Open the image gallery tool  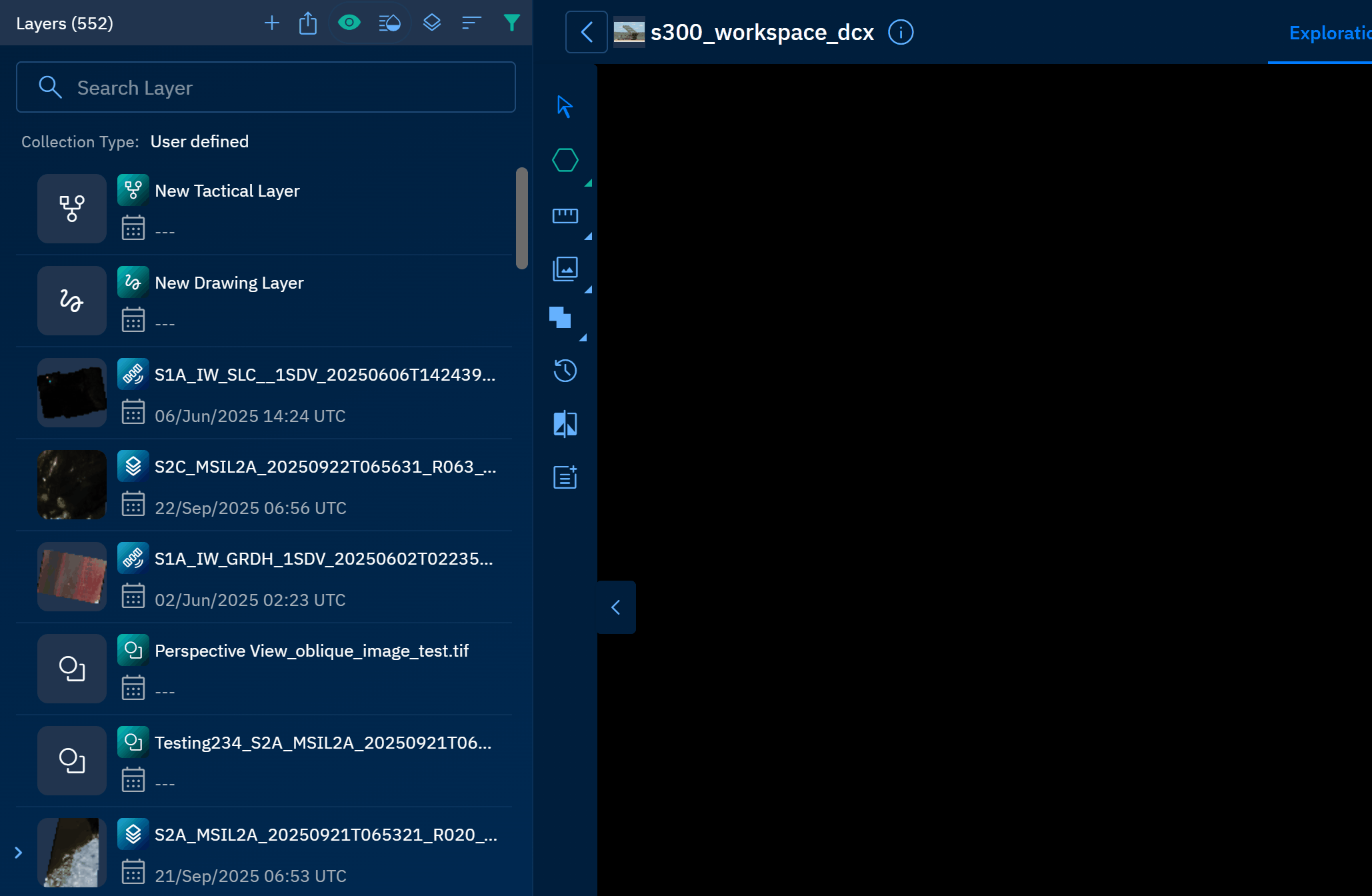pyautogui.click(x=565, y=269)
